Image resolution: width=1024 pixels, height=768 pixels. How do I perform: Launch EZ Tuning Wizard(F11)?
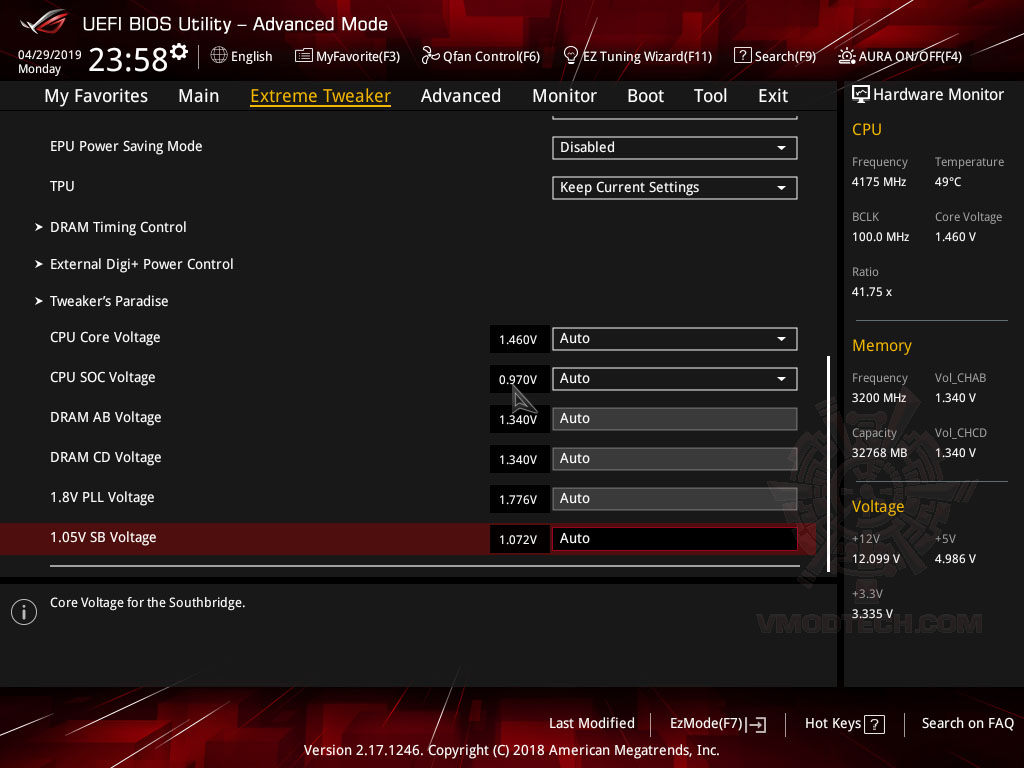pos(647,56)
